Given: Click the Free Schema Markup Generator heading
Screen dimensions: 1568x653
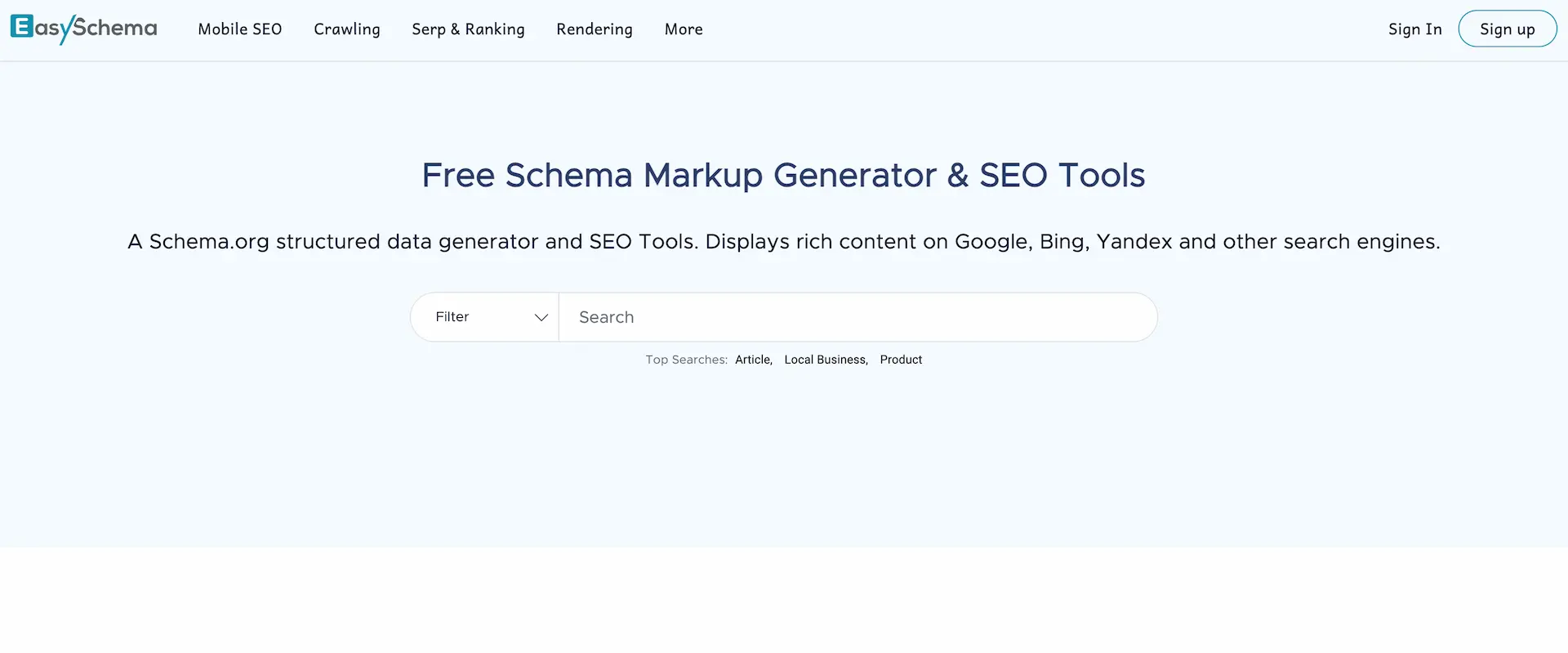Looking at the screenshot, I should point(784,175).
